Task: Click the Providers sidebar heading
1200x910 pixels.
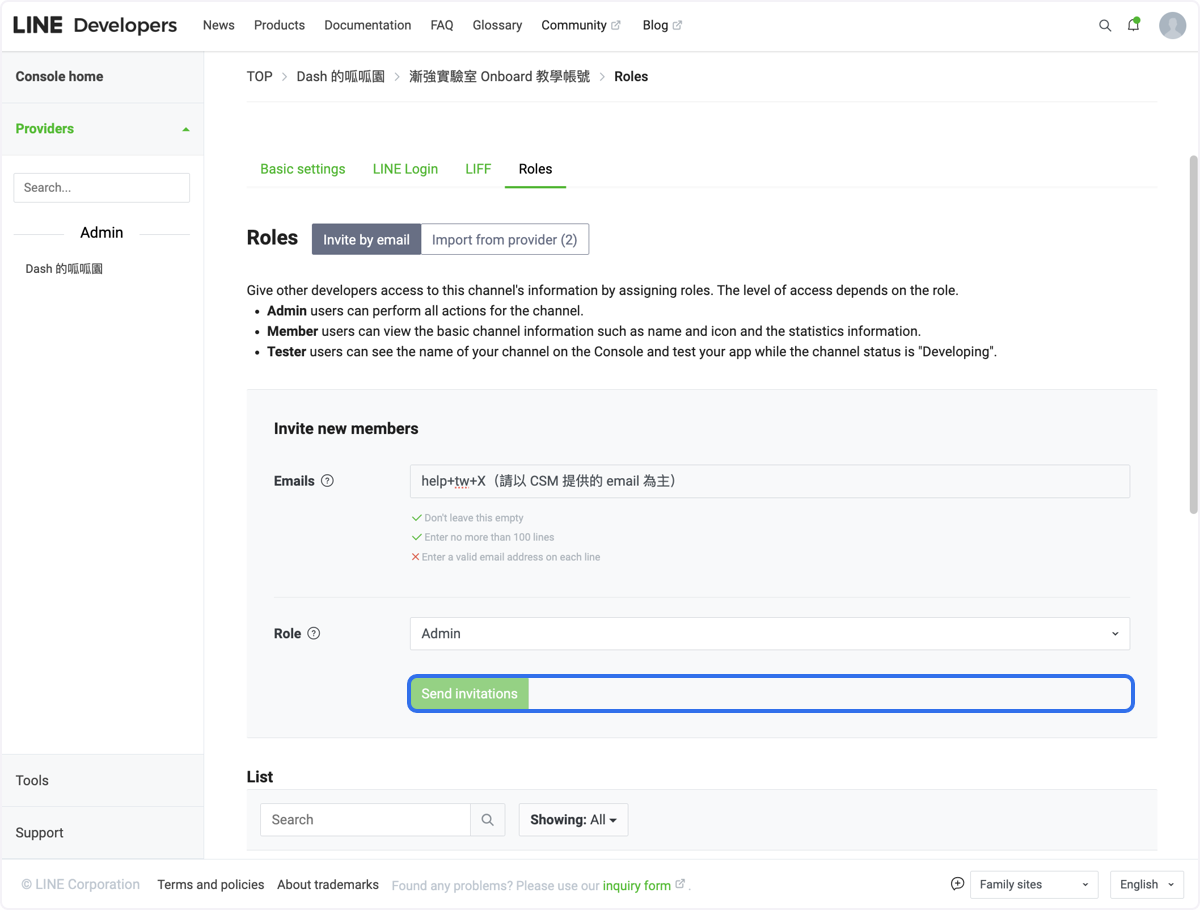Action: 45,129
